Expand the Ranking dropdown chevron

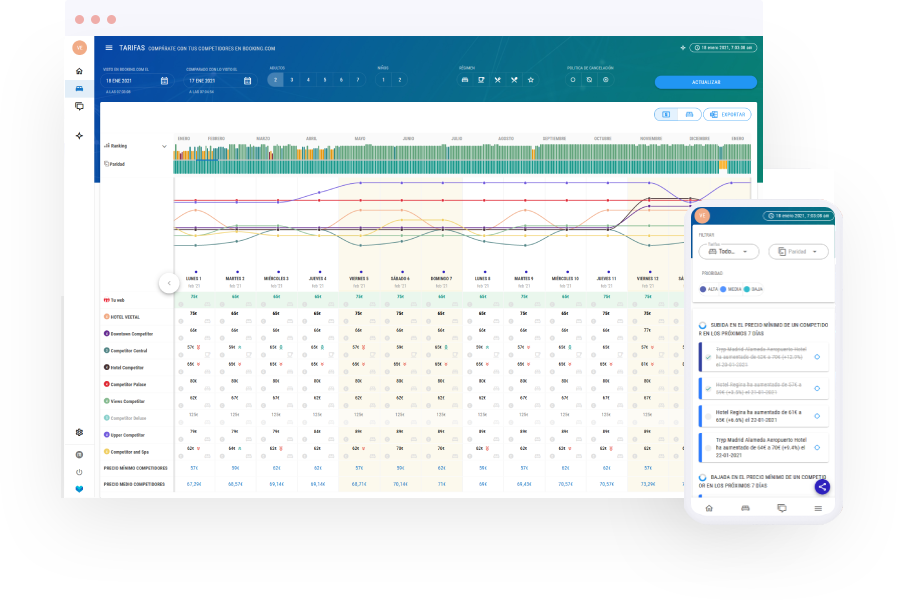pyautogui.click(x=164, y=146)
